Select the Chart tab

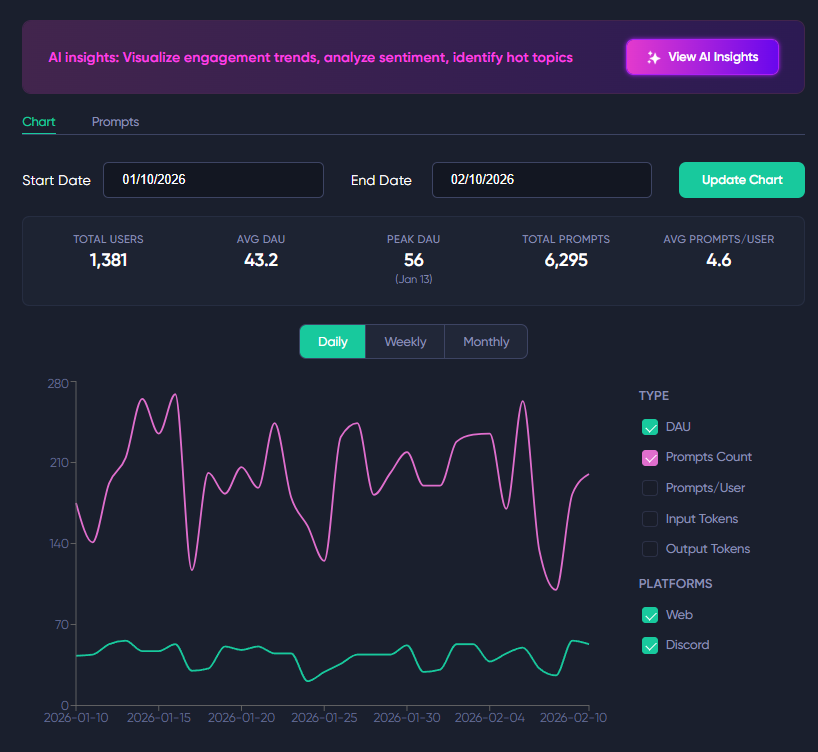click(39, 122)
